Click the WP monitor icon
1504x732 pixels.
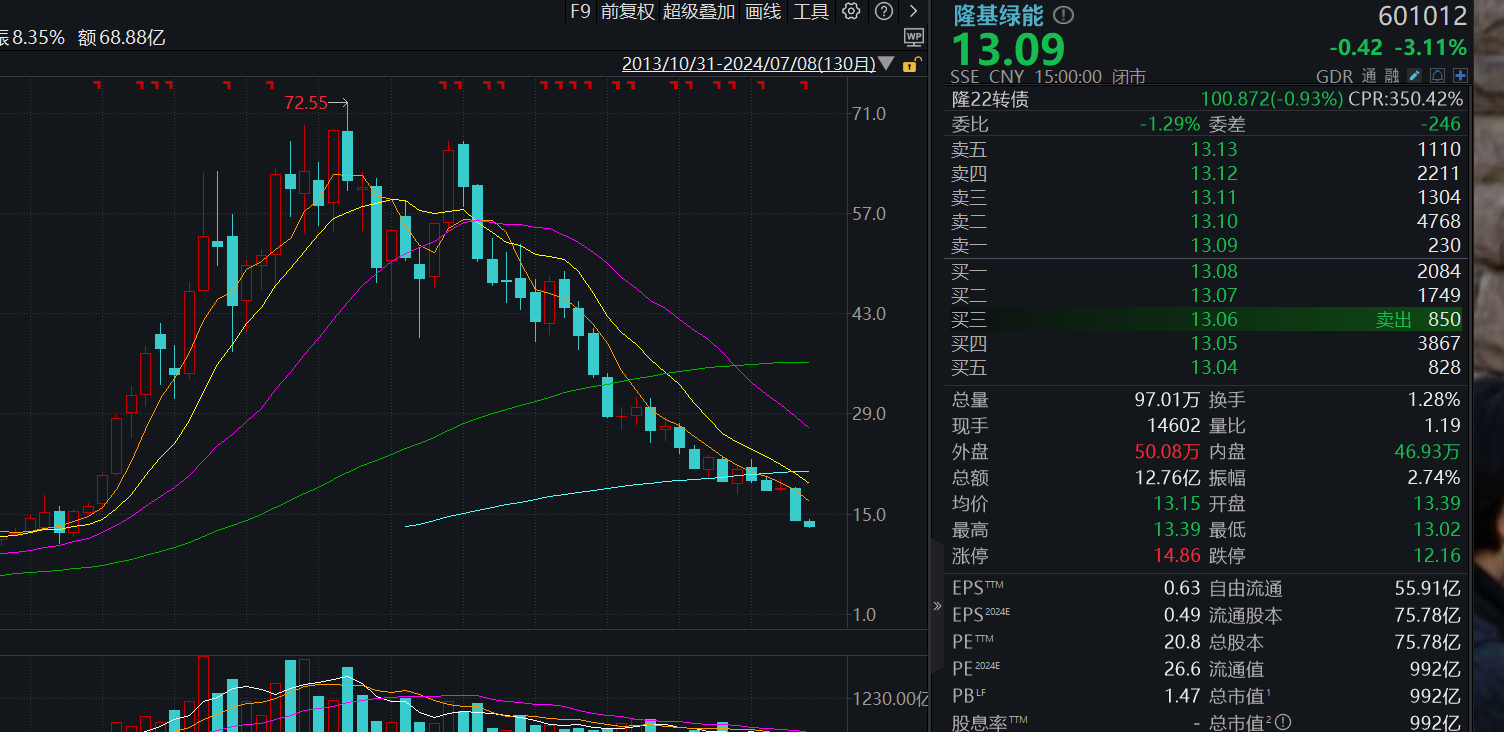tap(914, 37)
